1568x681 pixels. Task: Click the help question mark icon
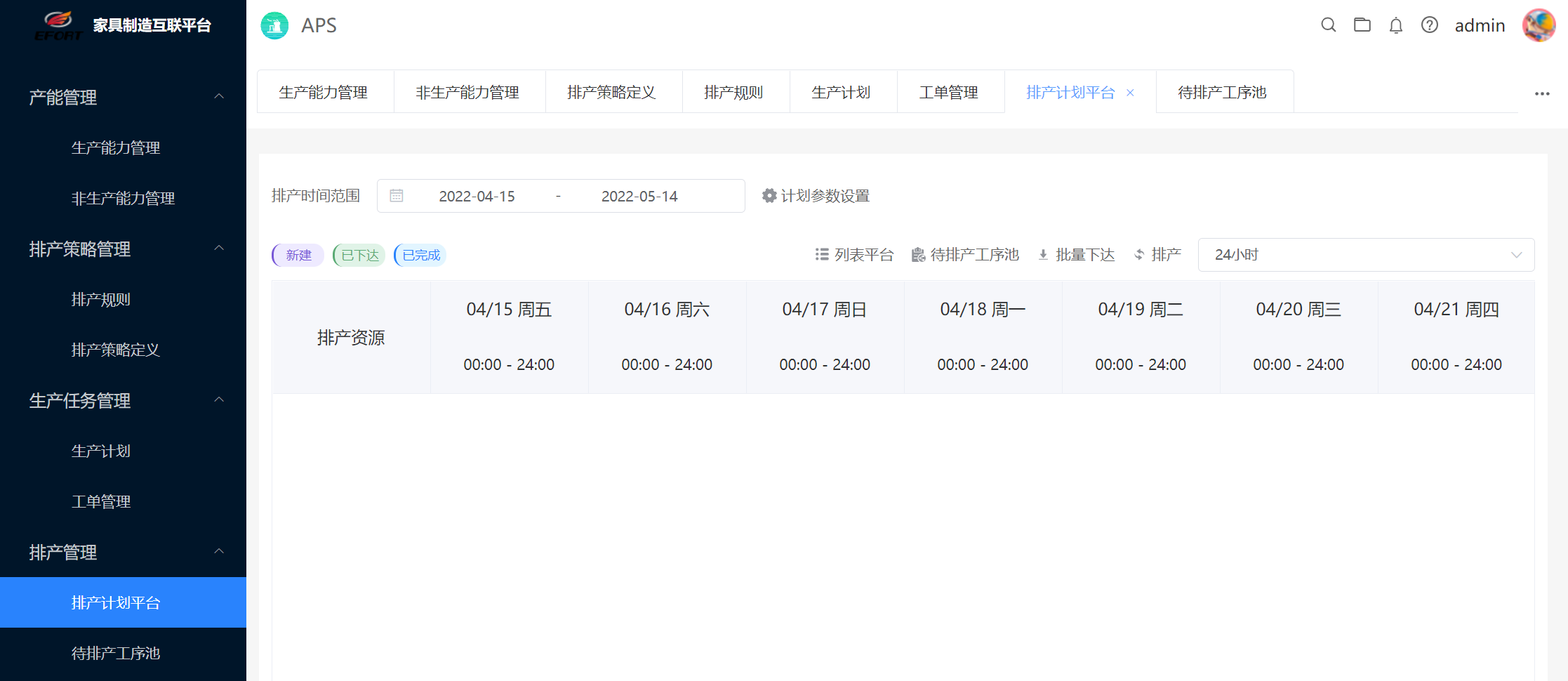[1429, 25]
